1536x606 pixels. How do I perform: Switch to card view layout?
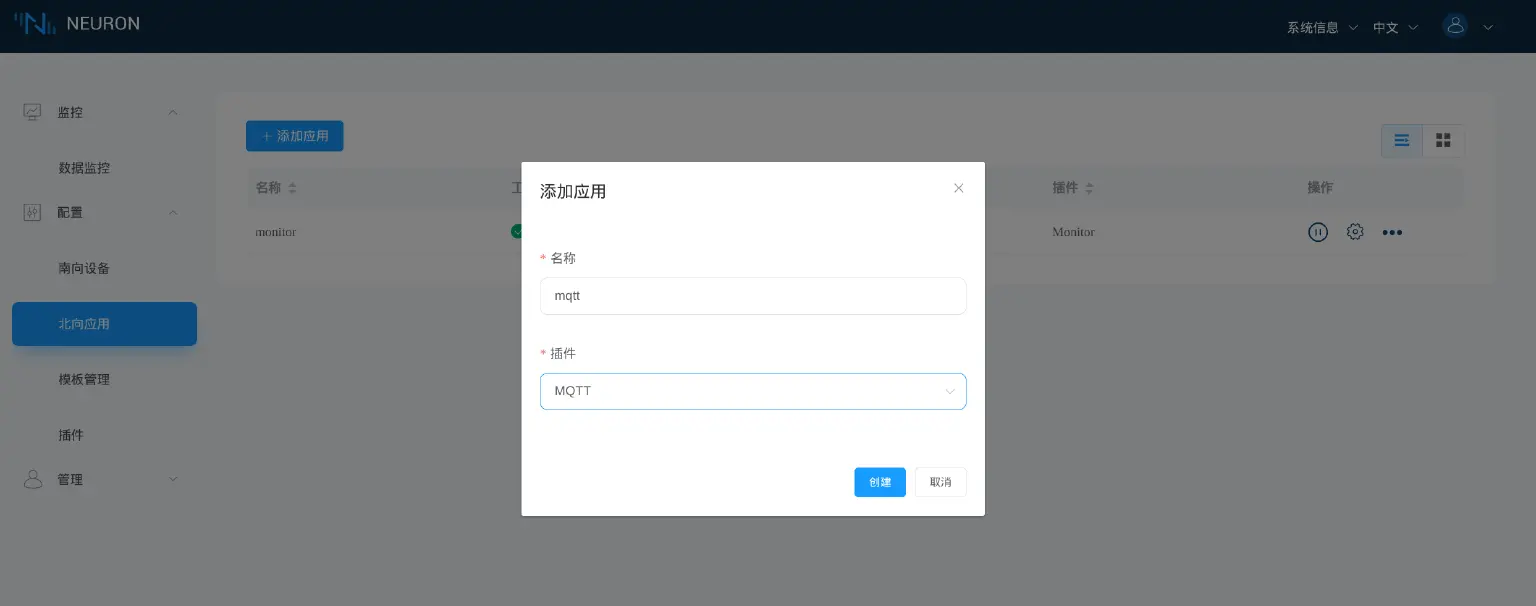pos(1443,140)
